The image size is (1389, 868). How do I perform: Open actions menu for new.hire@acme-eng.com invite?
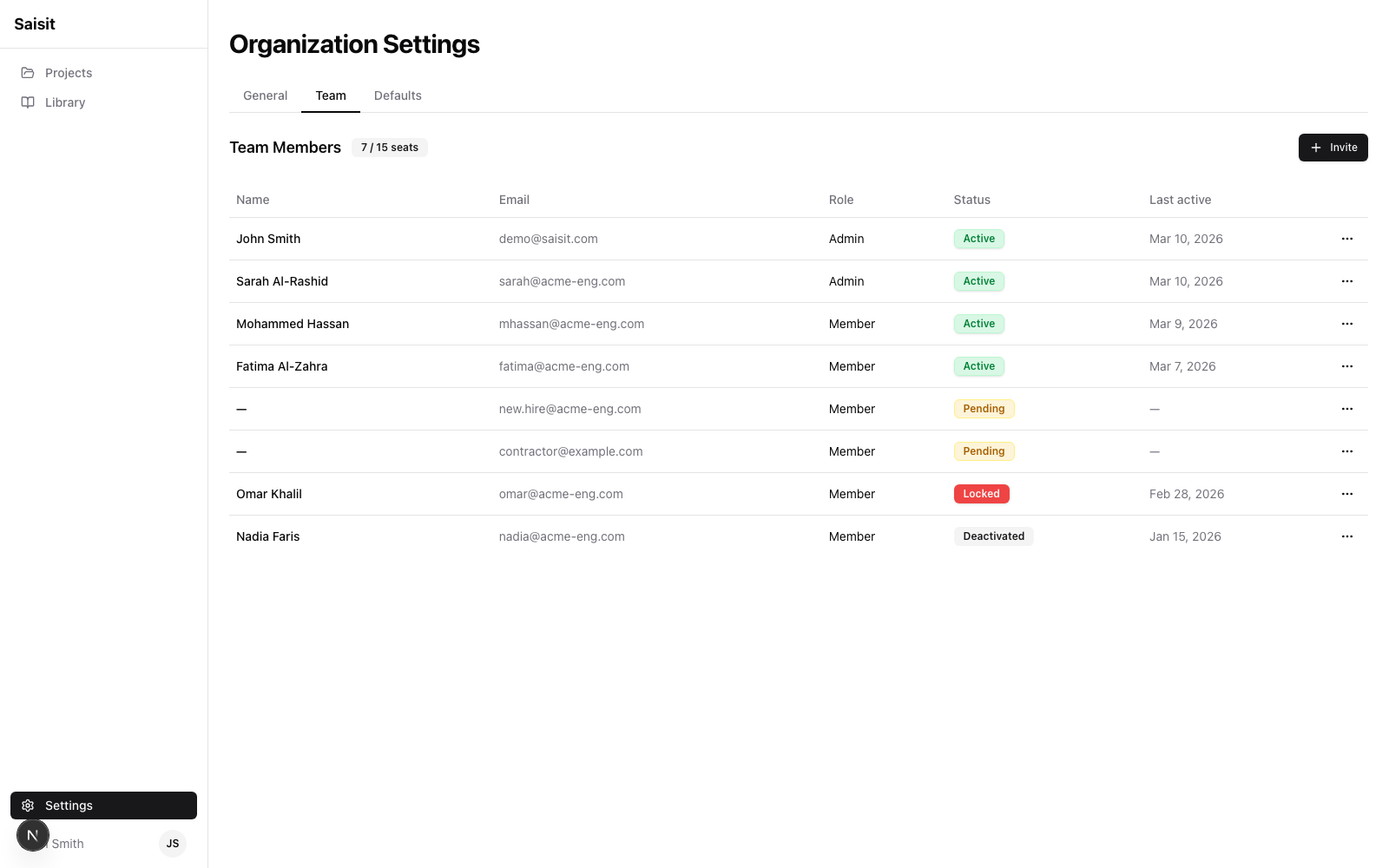coord(1347,409)
